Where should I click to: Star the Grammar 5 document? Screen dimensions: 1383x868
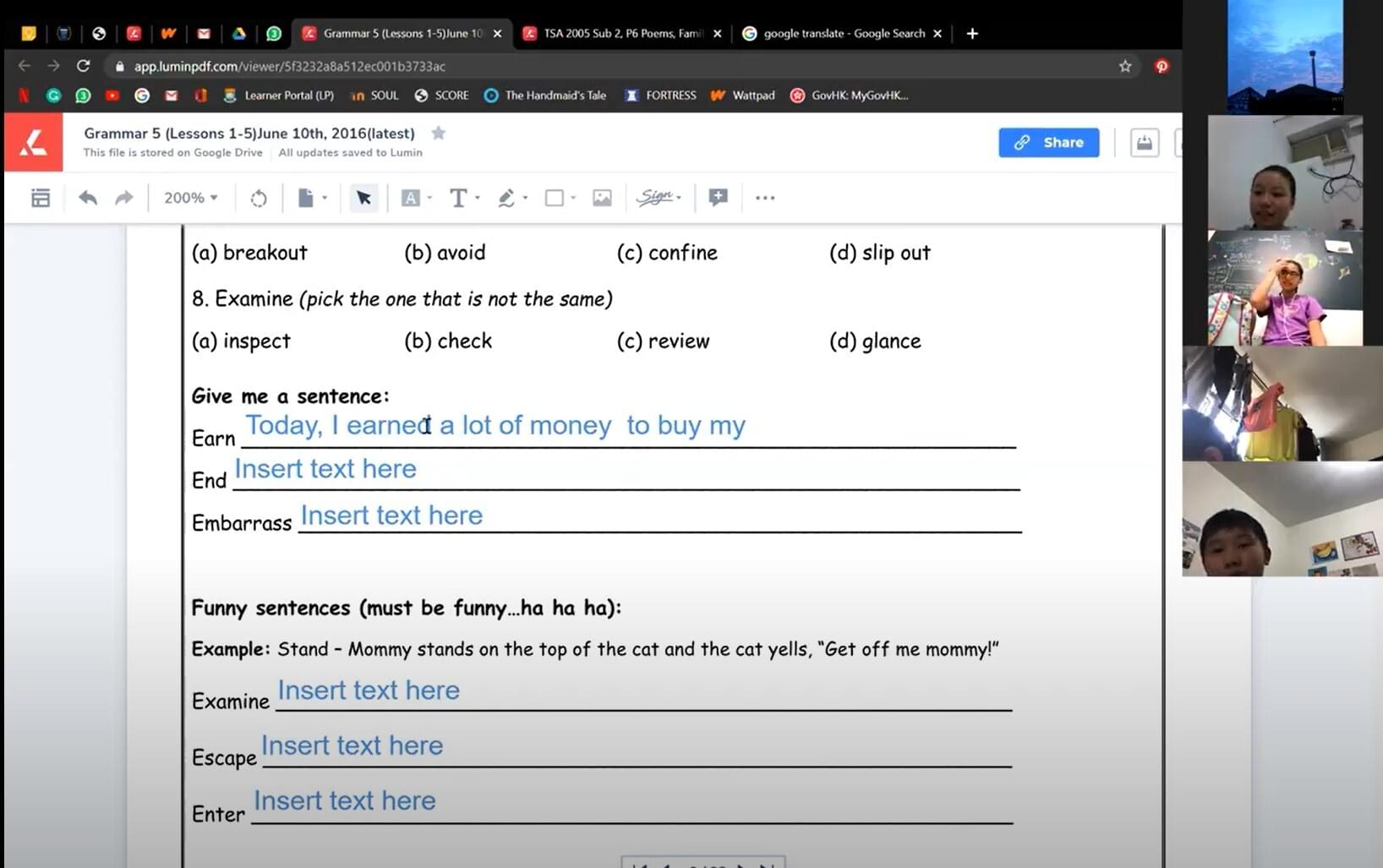[x=439, y=133]
